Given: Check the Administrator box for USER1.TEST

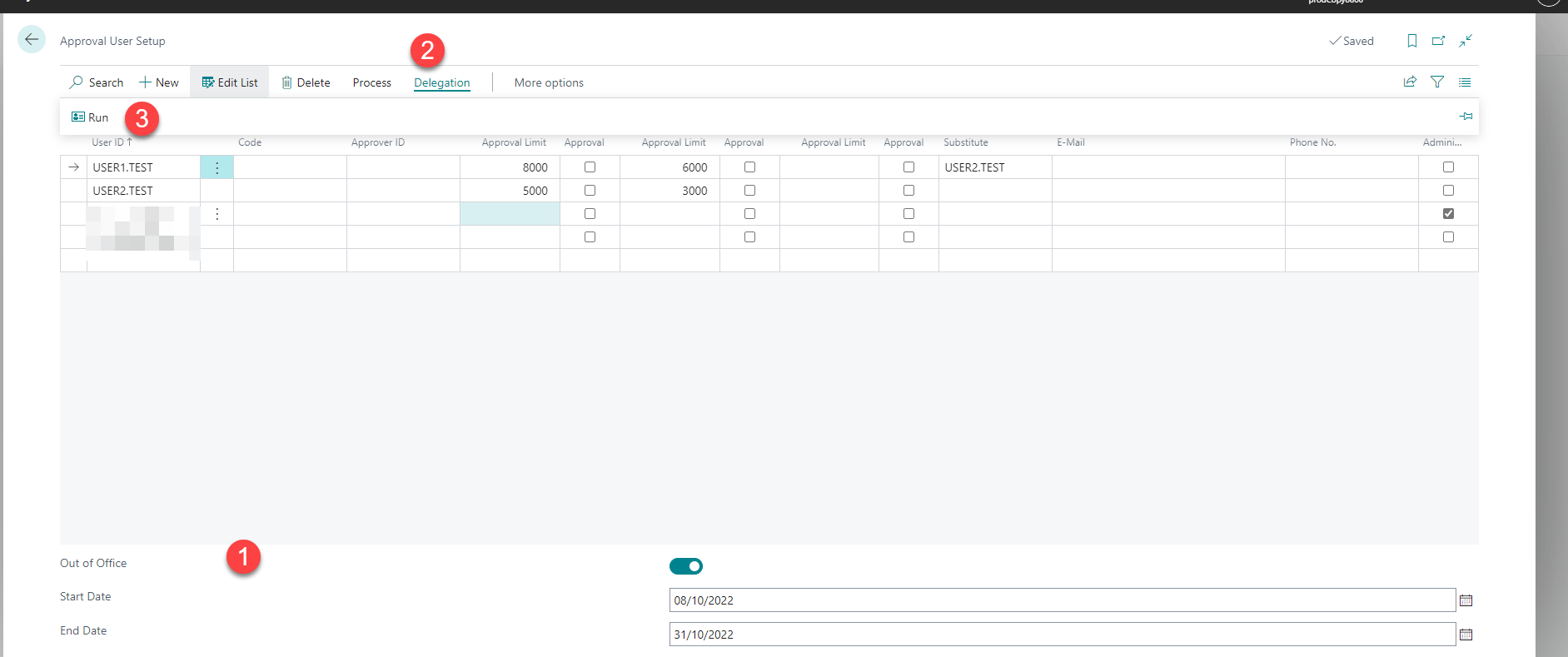Looking at the screenshot, I should click(1448, 167).
